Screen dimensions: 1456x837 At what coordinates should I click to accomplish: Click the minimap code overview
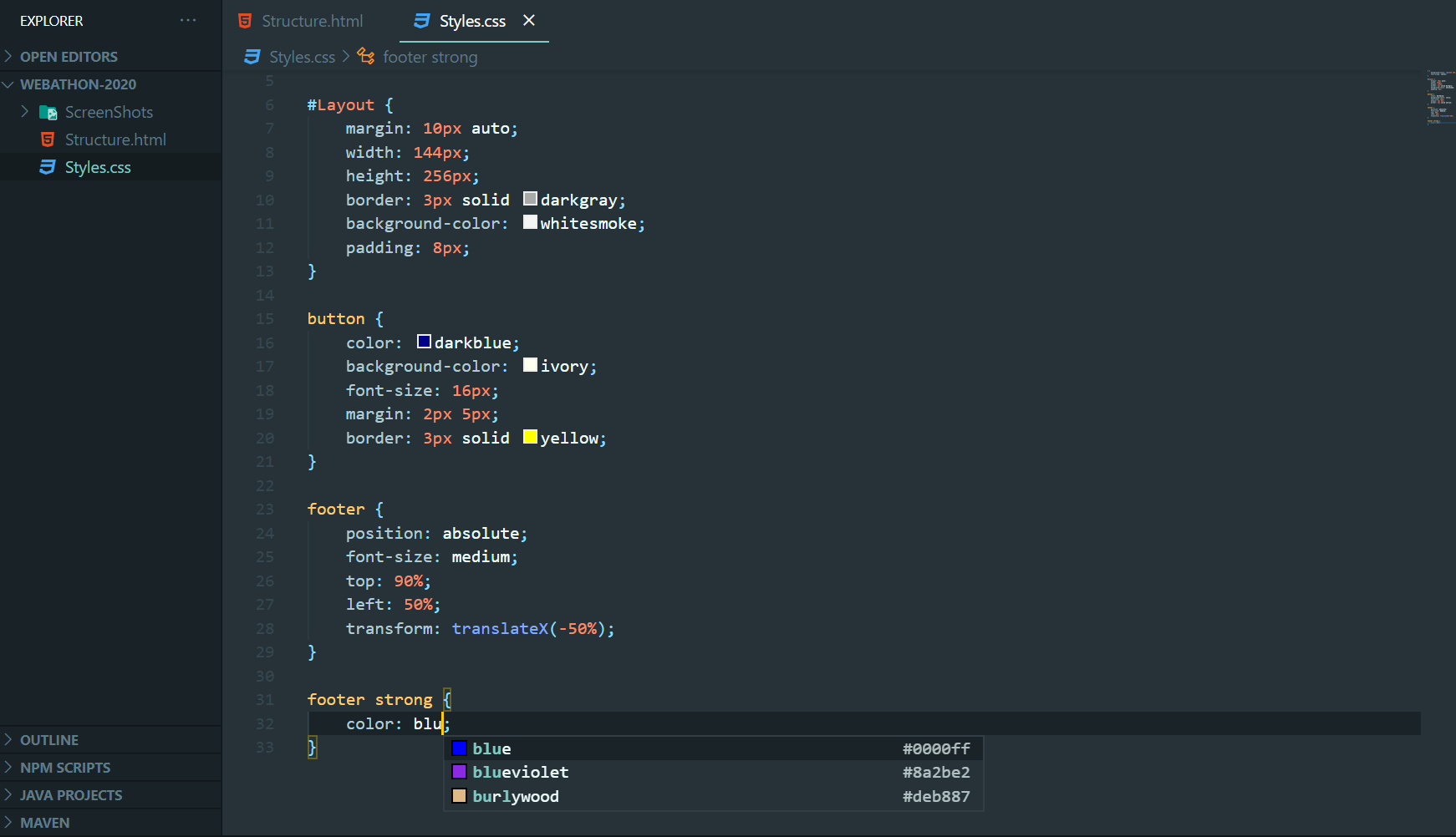1440,97
